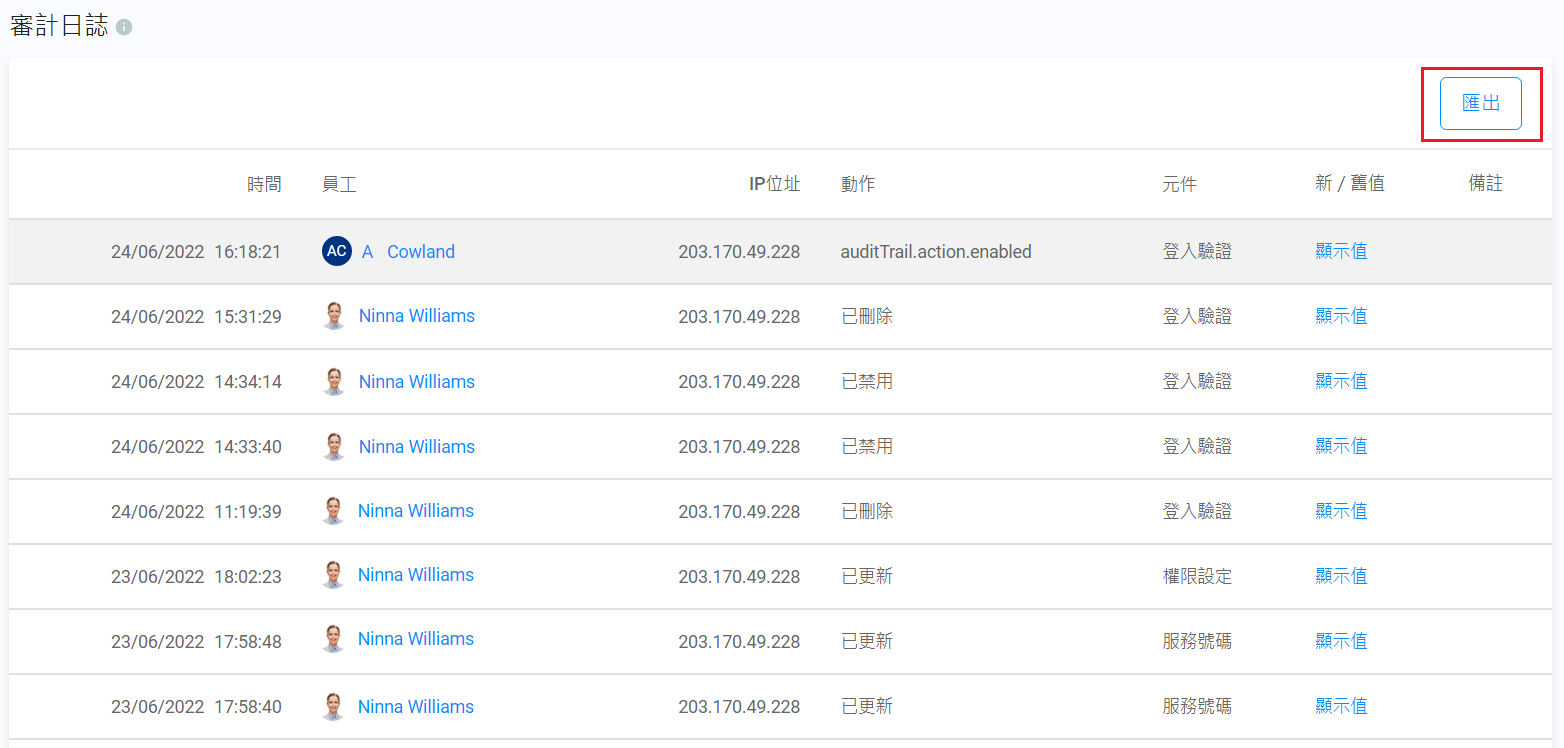This screenshot has width=1564, height=748.
Task: Click Ninna Williams' avatar in the 17:58:40 row
Action: click(x=334, y=706)
